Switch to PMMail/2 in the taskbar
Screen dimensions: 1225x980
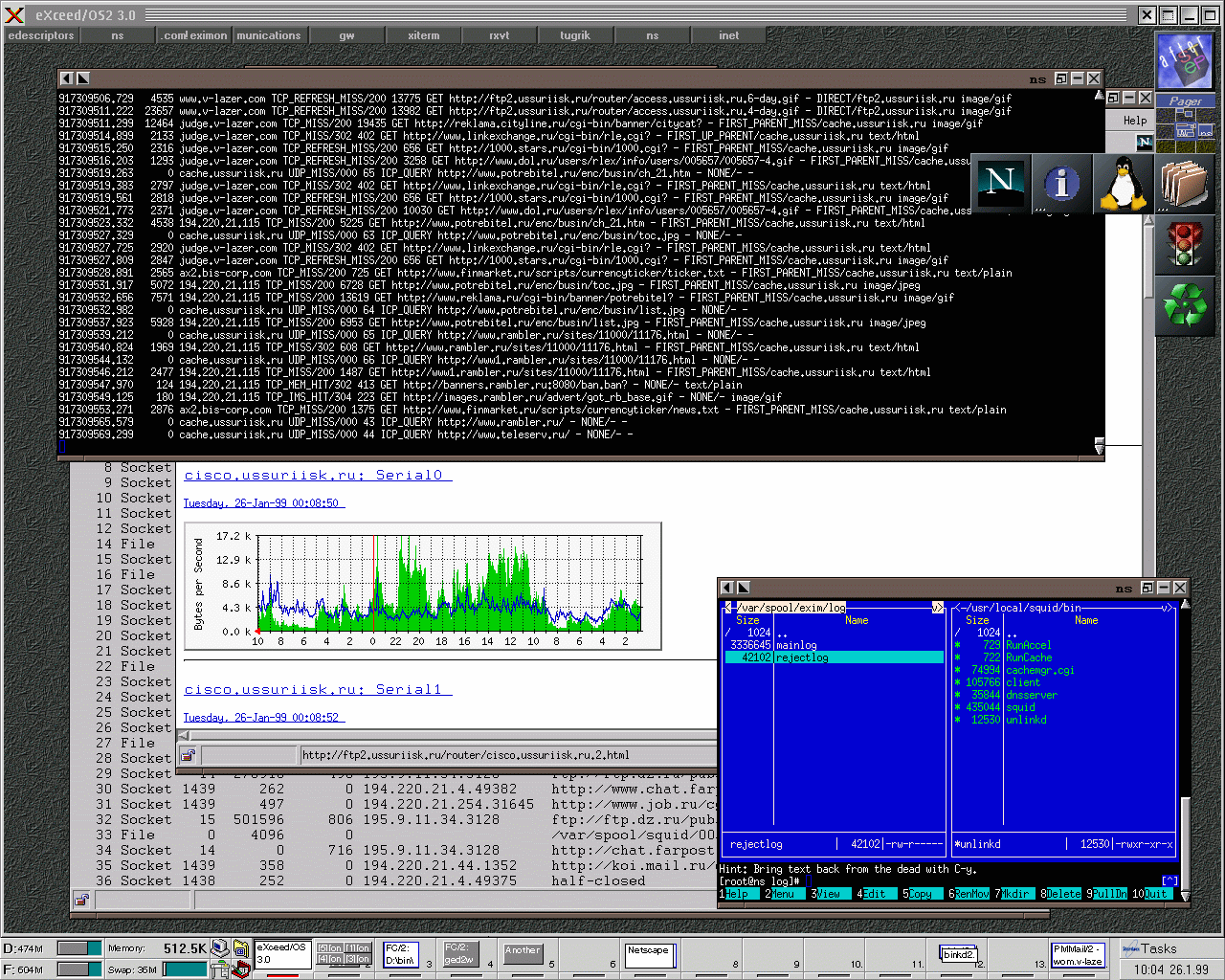[1079, 955]
